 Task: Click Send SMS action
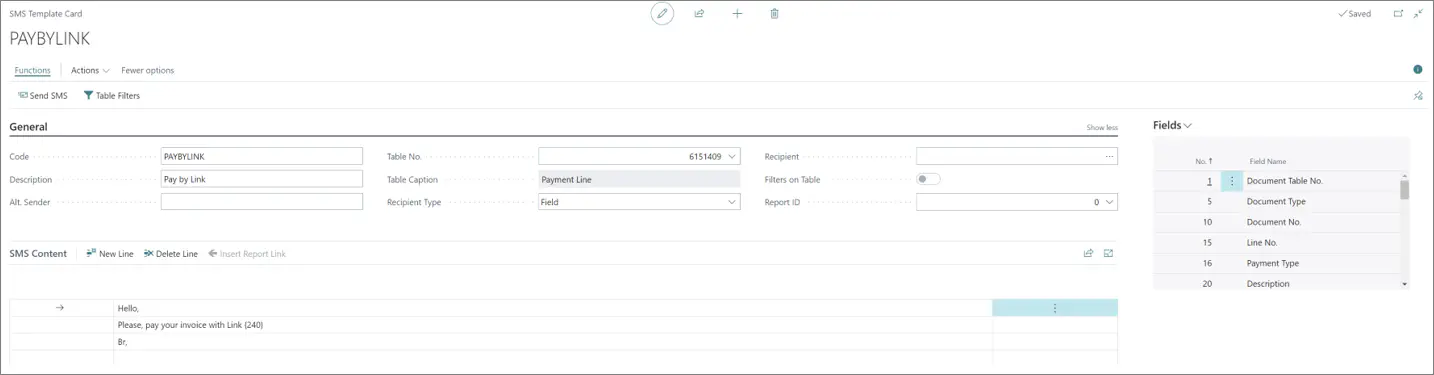[x=43, y=96]
